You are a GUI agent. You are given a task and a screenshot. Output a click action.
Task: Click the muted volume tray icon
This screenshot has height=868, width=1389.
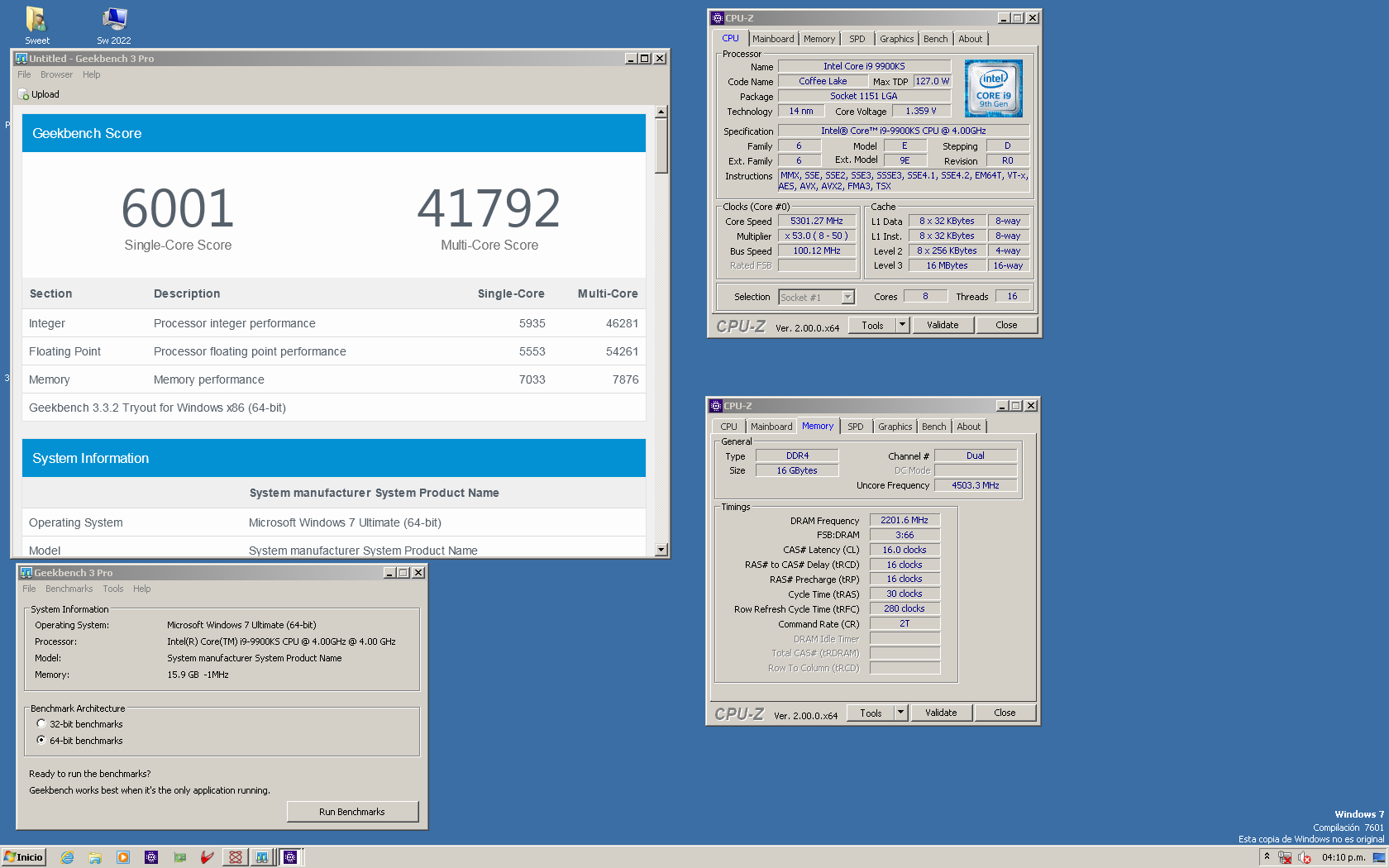1305,857
